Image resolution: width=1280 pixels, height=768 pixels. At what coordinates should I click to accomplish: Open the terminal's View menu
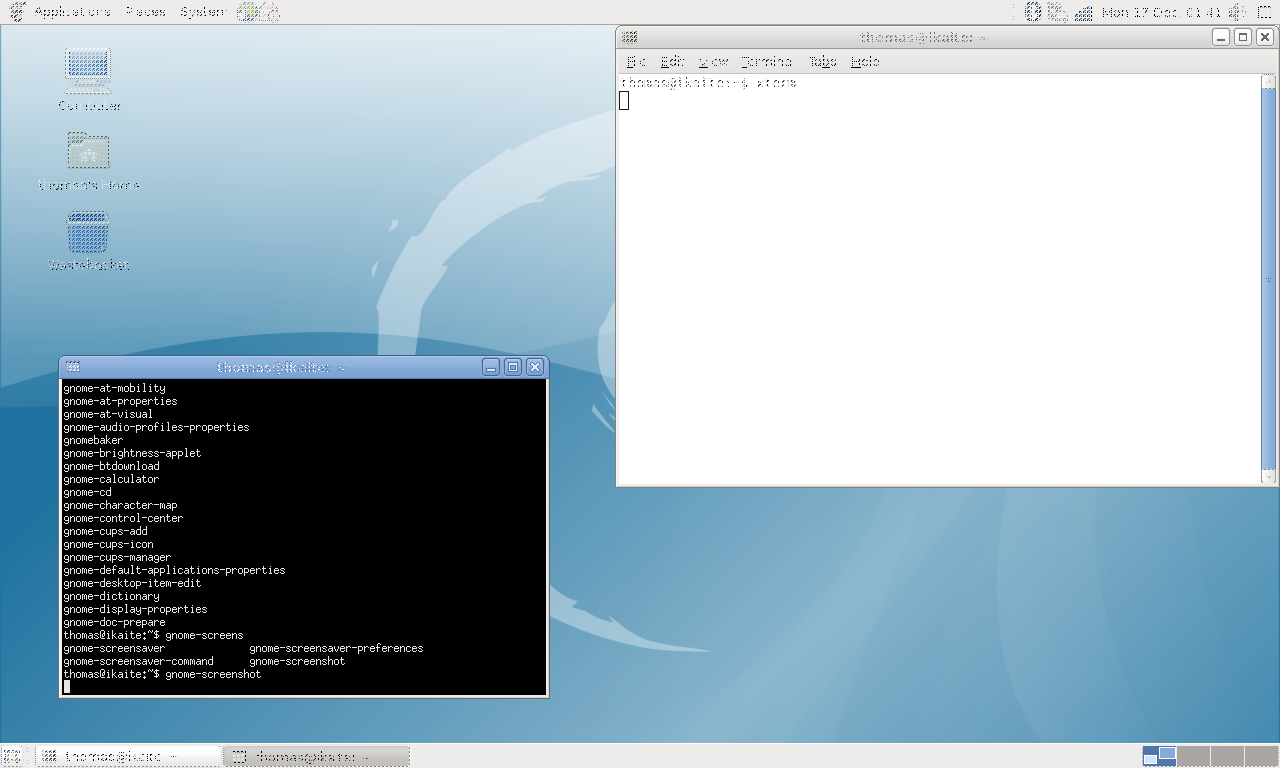pyautogui.click(x=713, y=62)
